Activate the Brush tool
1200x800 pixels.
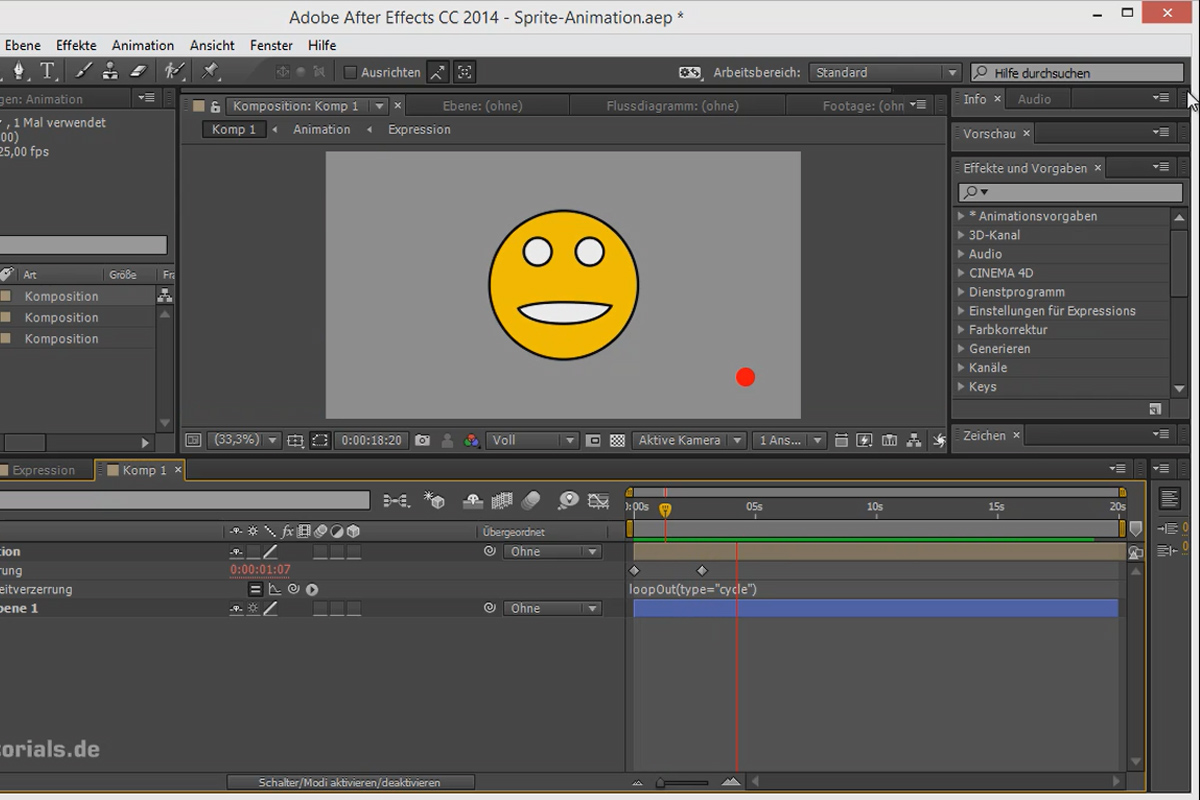(x=83, y=71)
